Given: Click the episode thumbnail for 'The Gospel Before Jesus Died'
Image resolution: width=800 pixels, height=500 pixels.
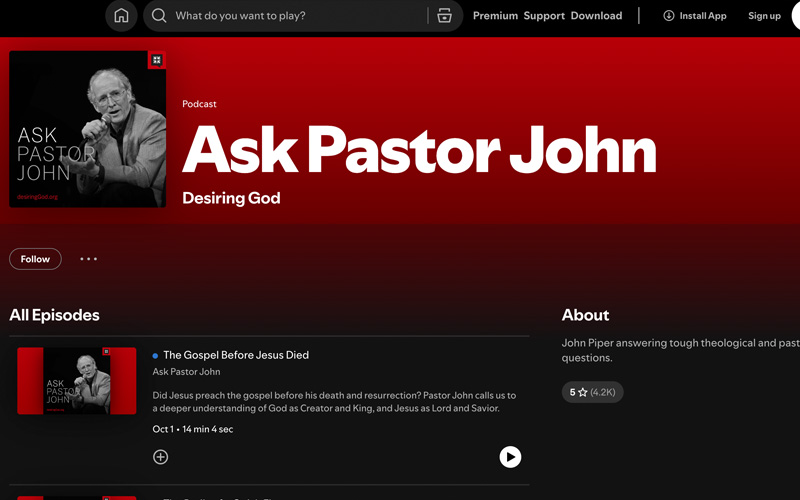Looking at the screenshot, I should [x=77, y=381].
